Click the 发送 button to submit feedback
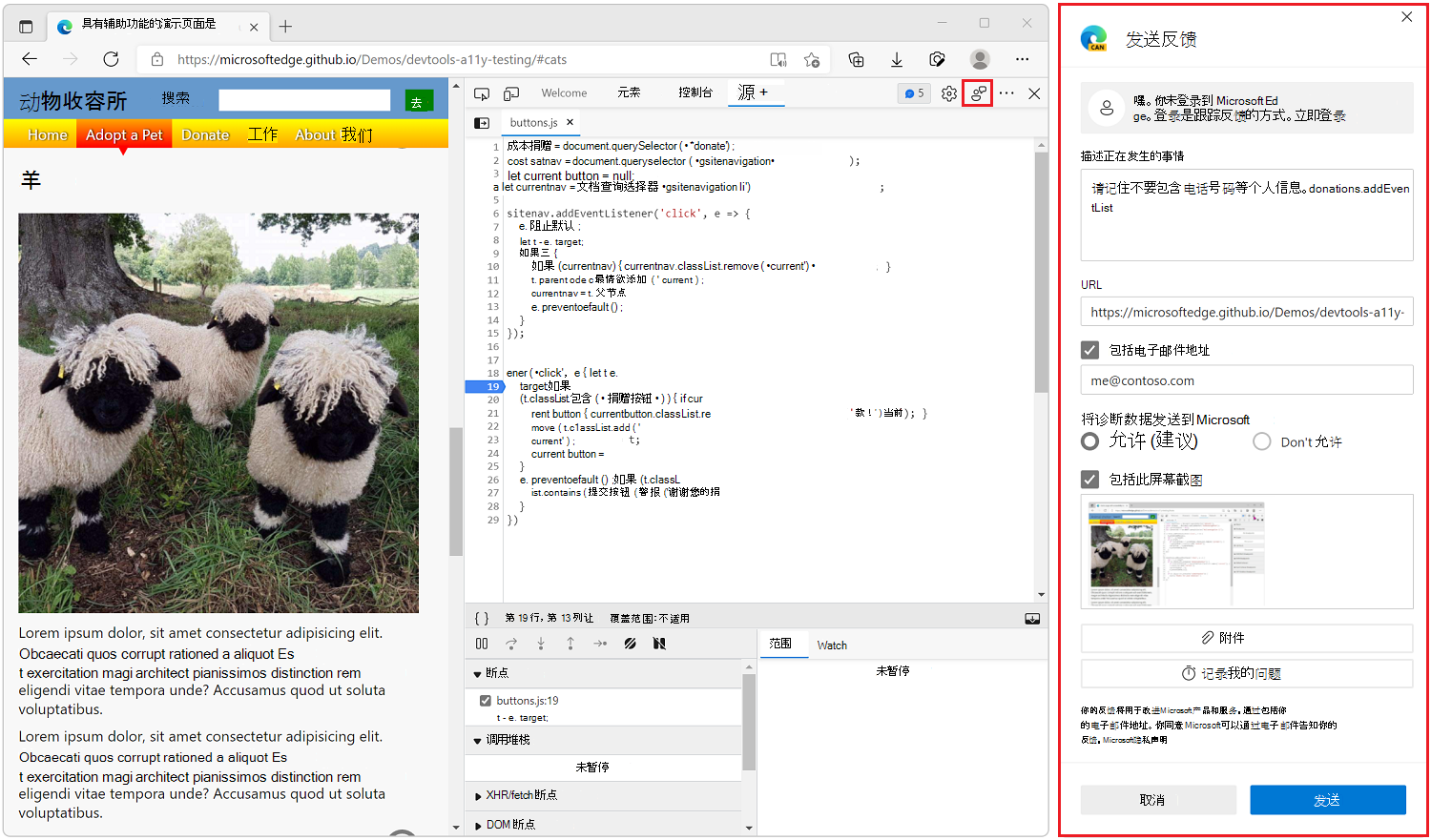The width and height of the screenshot is (1431, 840). click(1327, 800)
